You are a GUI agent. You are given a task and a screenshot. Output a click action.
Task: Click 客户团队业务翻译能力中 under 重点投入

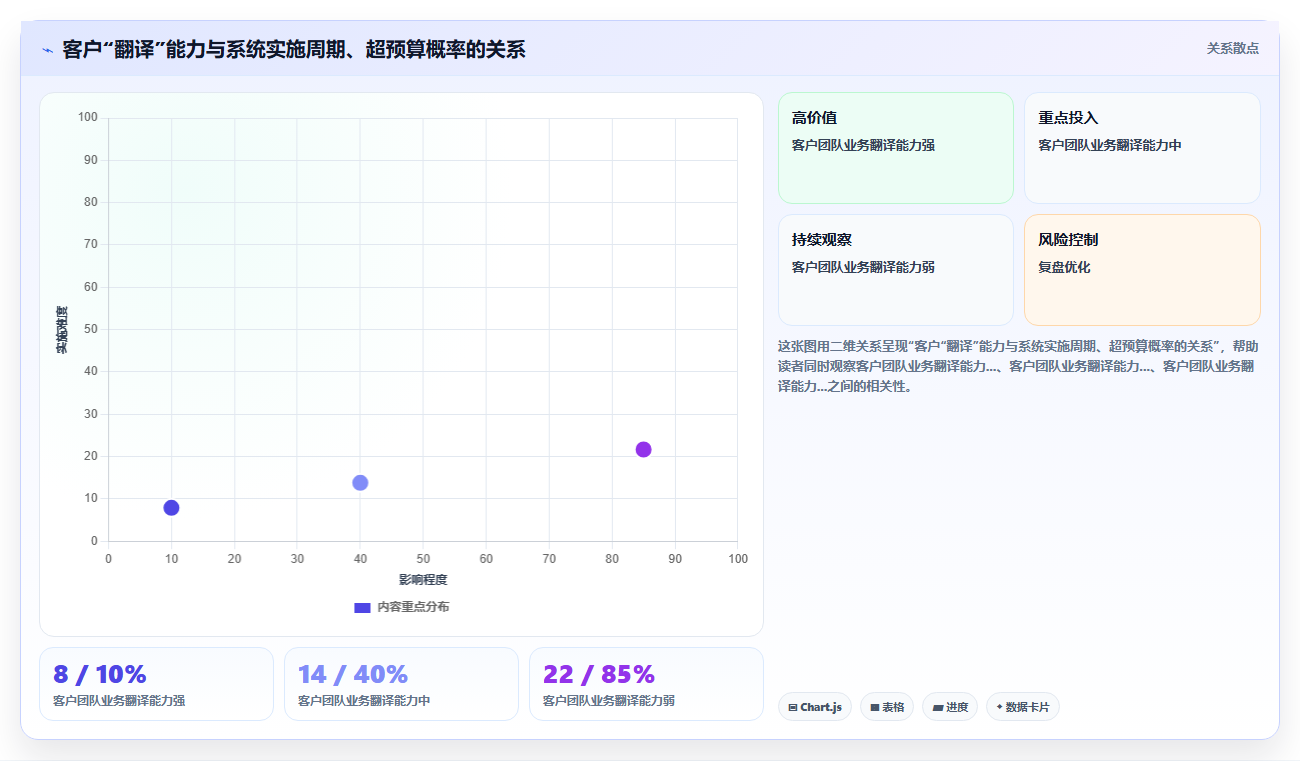point(1110,145)
